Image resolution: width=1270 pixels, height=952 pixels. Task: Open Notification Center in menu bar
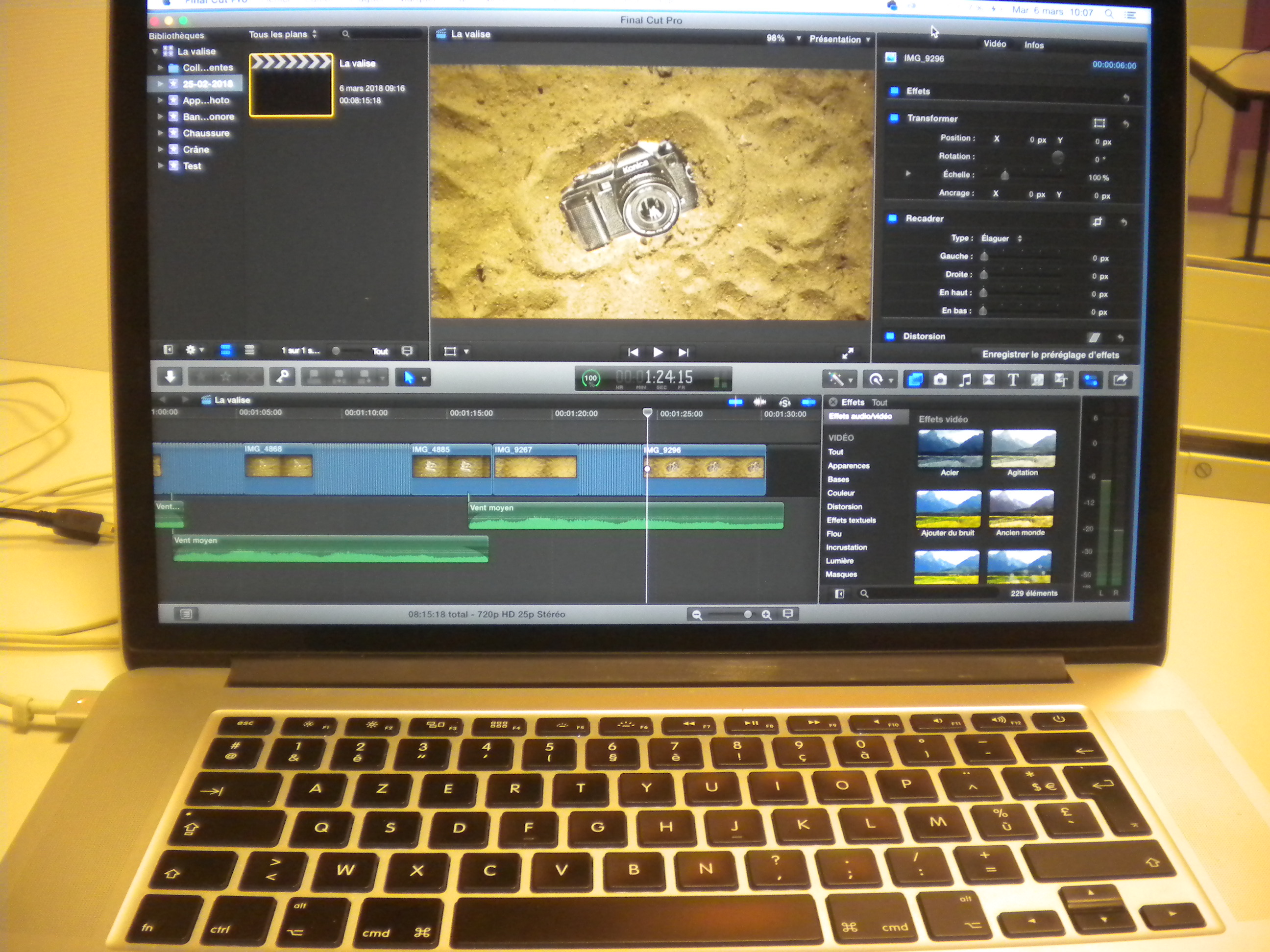tap(1130, 14)
